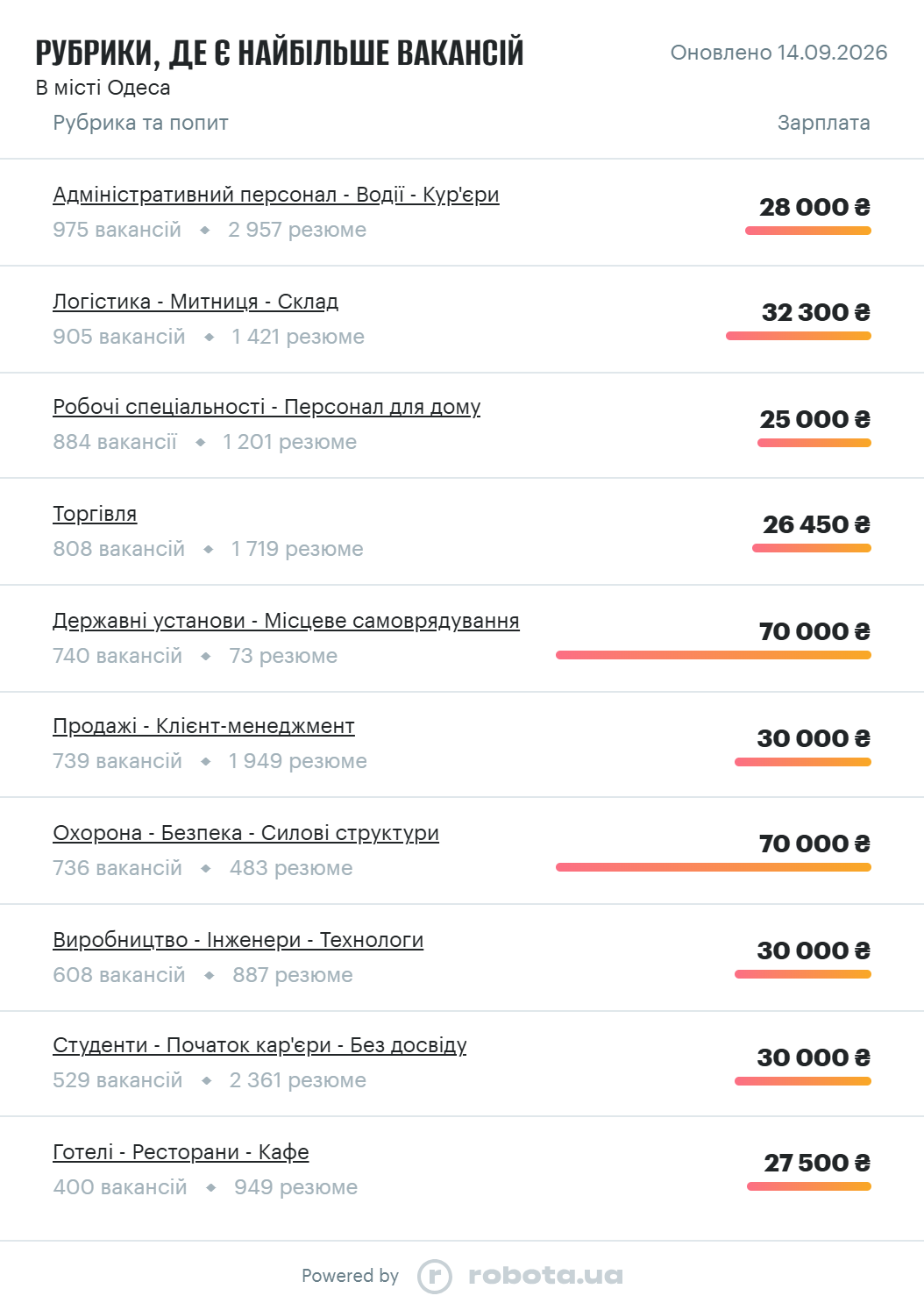Open Виробництво - Інженери - Технологи rubric

(238, 940)
